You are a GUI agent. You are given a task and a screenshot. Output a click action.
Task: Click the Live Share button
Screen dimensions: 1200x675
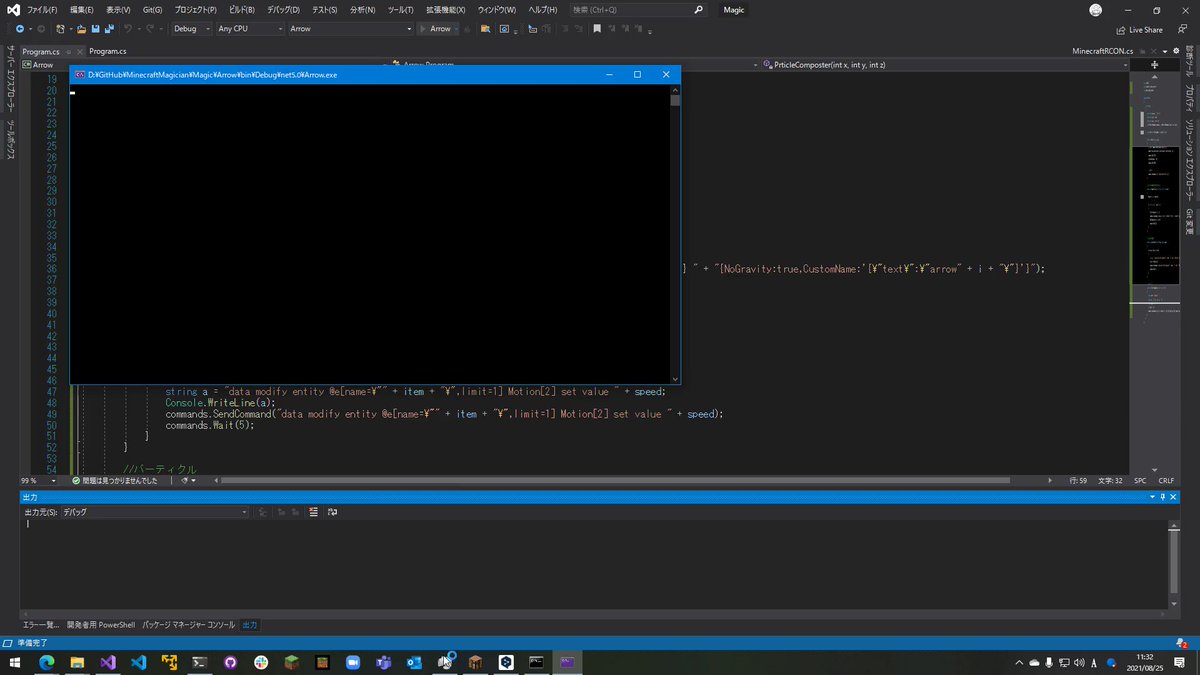(x=1139, y=30)
